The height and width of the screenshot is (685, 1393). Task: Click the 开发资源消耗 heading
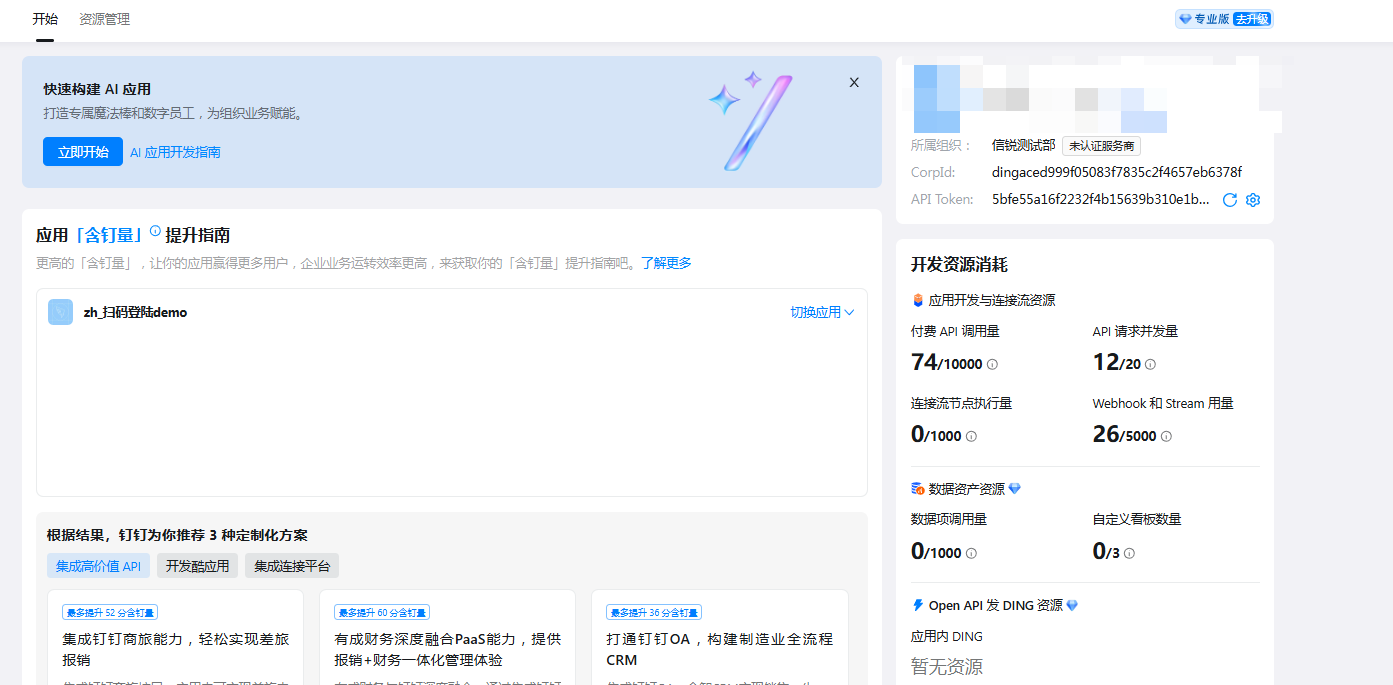click(959, 264)
